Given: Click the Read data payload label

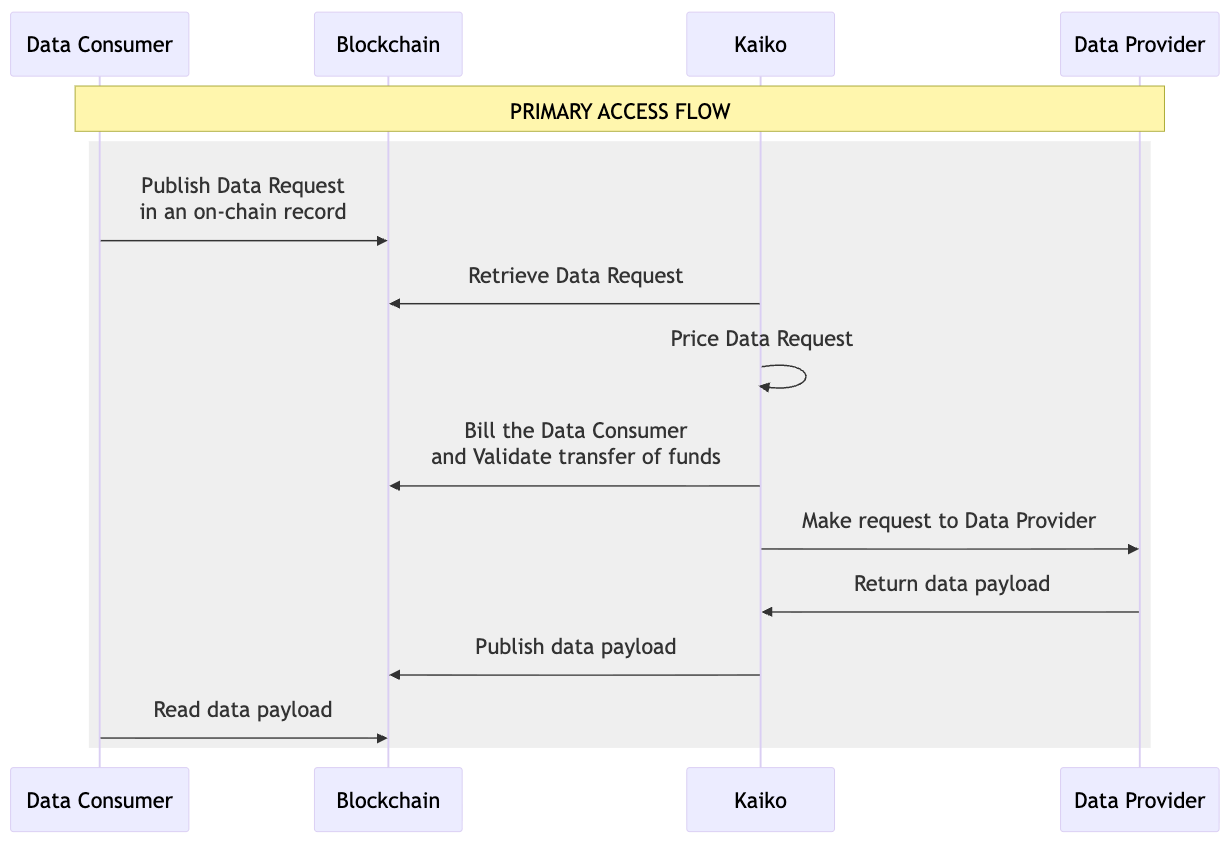Looking at the screenshot, I should [243, 710].
